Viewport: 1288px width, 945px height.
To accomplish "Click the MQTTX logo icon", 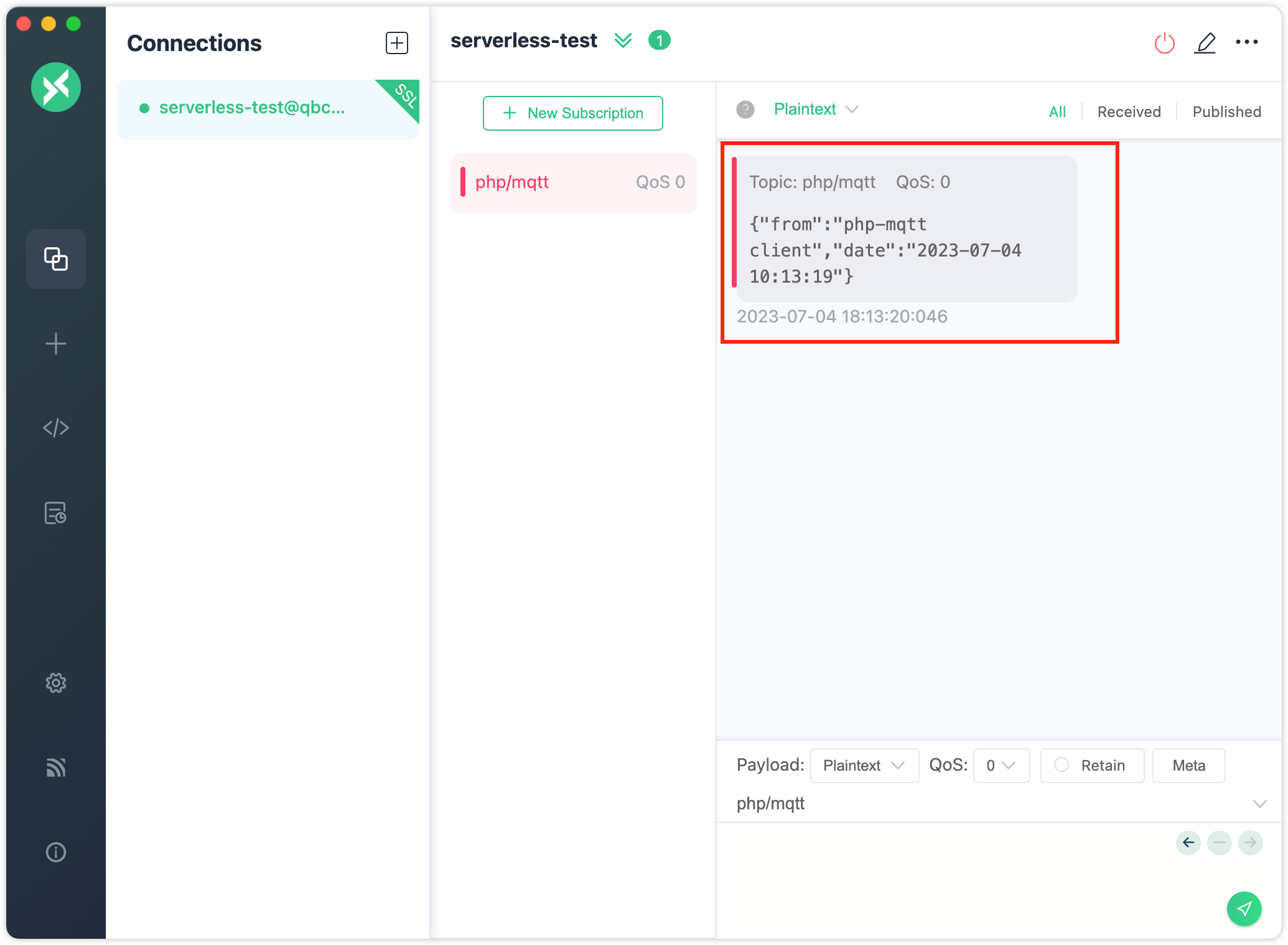I will [x=56, y=87].
